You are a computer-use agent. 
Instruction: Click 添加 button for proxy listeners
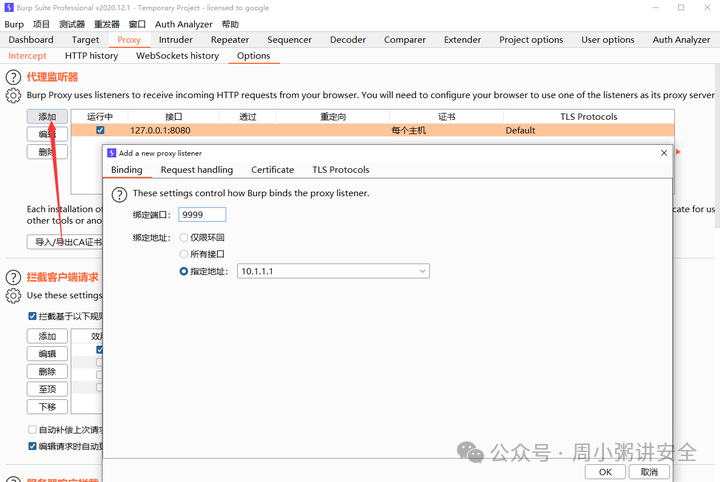pos(47,117)
